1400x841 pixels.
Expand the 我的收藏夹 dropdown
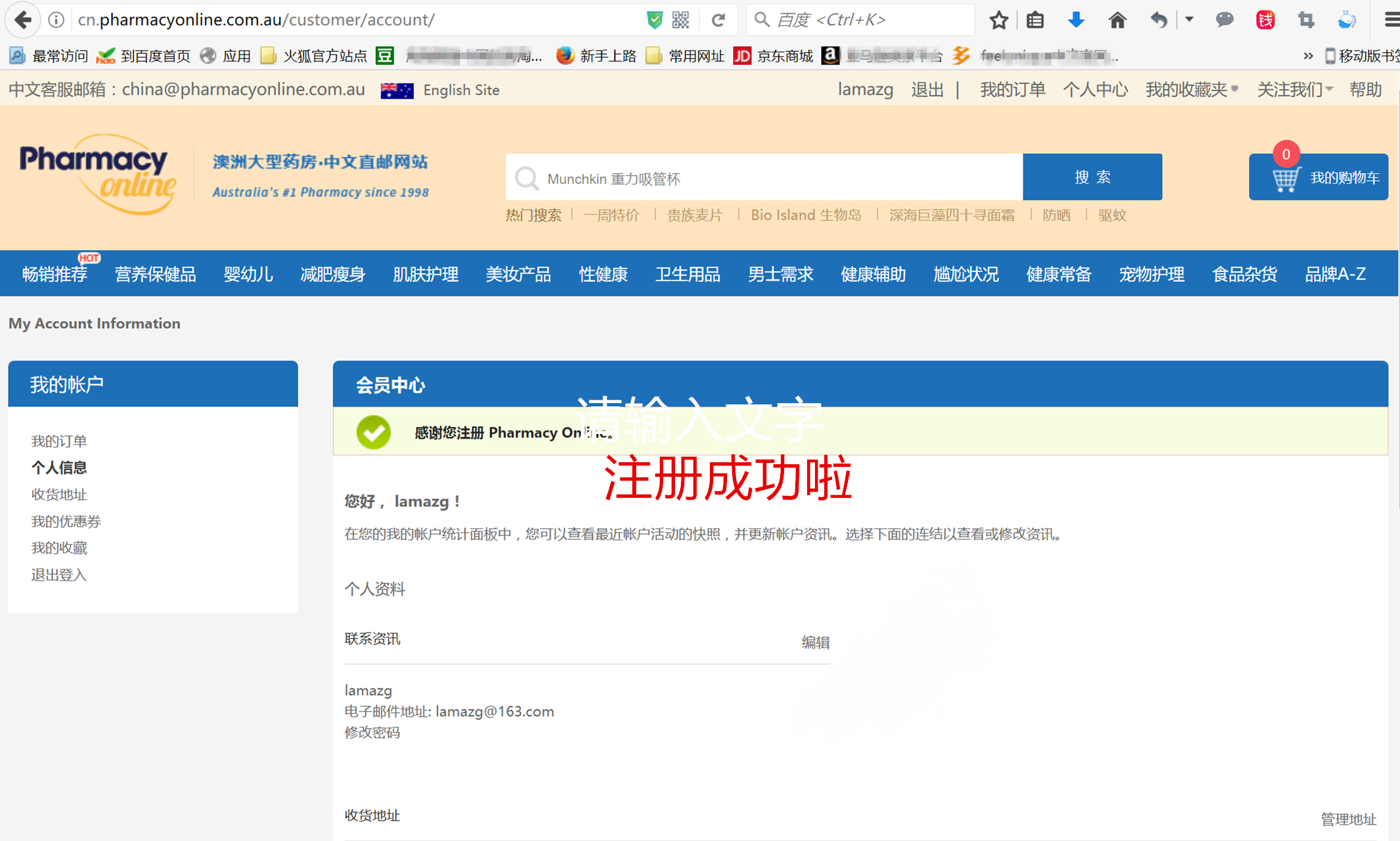pyautogui.click(x=1192, y=89)
